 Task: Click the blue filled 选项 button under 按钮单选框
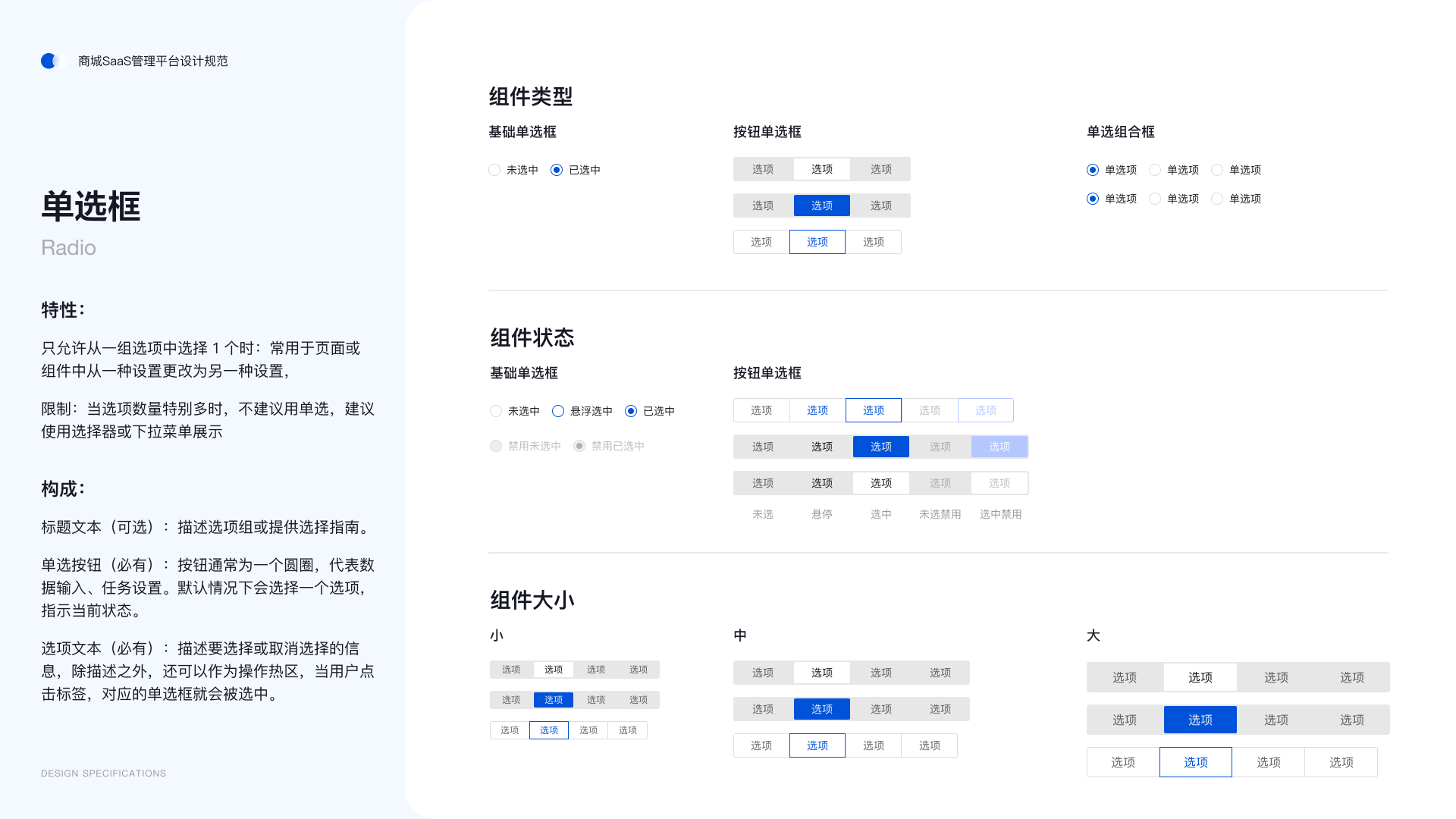tap(821, 205)
